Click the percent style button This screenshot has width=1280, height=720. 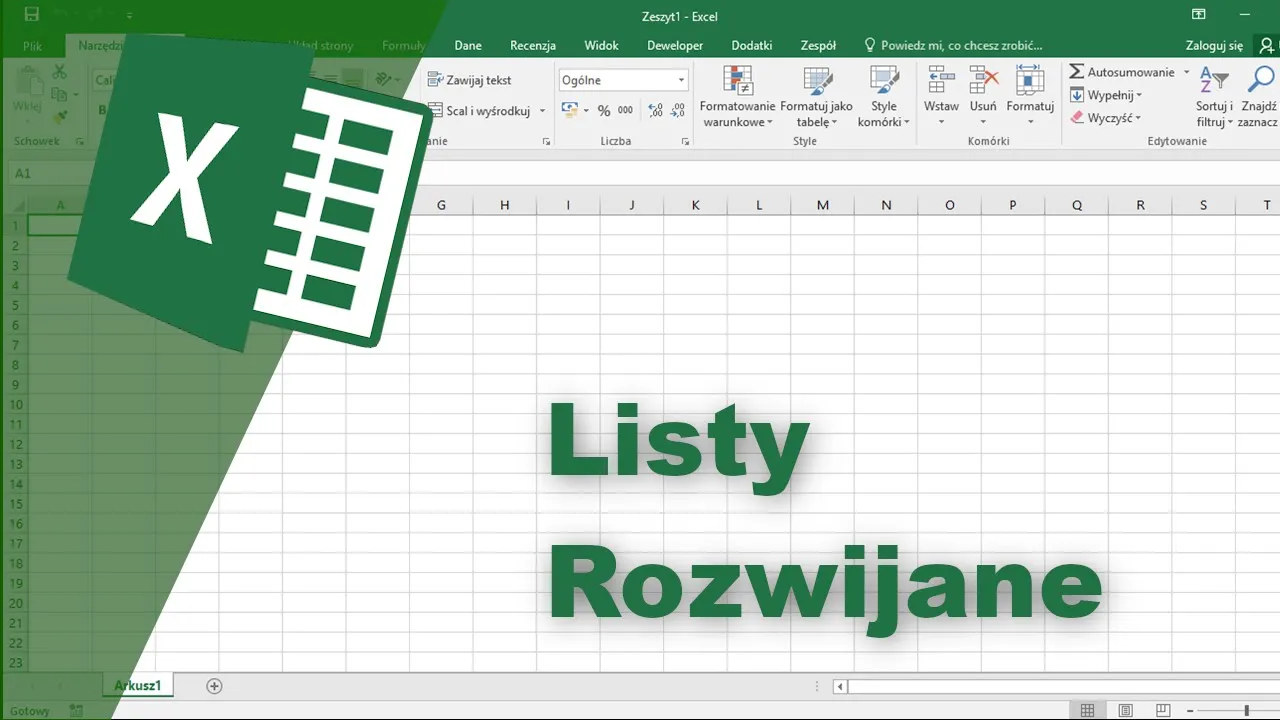click(604, 111)
